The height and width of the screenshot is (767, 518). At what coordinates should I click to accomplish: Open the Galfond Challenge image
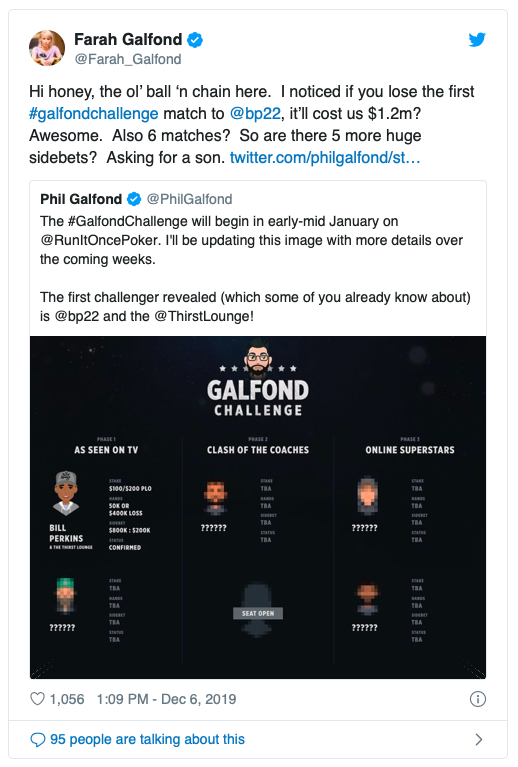click(258, 507)
